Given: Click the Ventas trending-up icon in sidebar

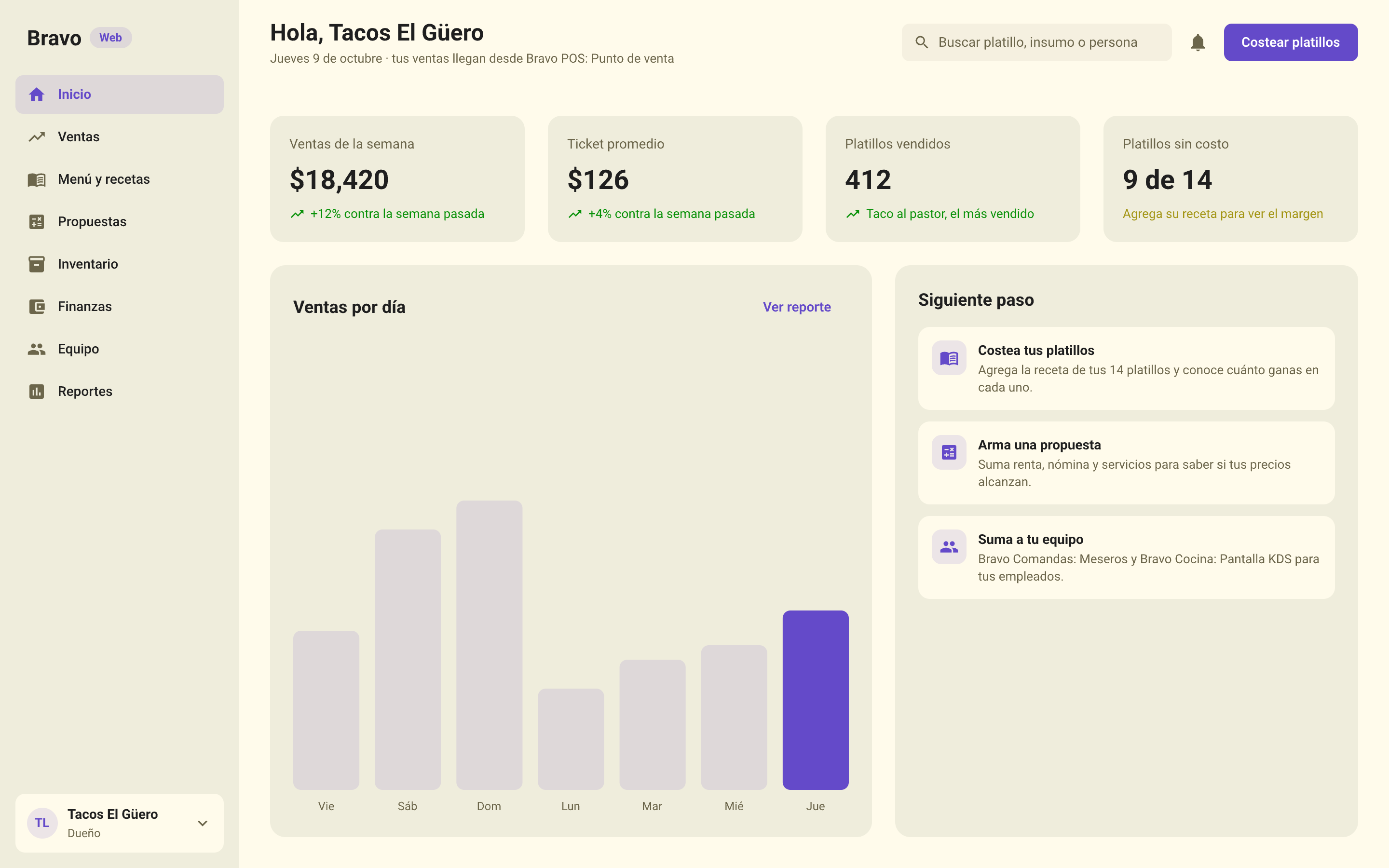Looking at the screenshot, I should pos(37,136).
